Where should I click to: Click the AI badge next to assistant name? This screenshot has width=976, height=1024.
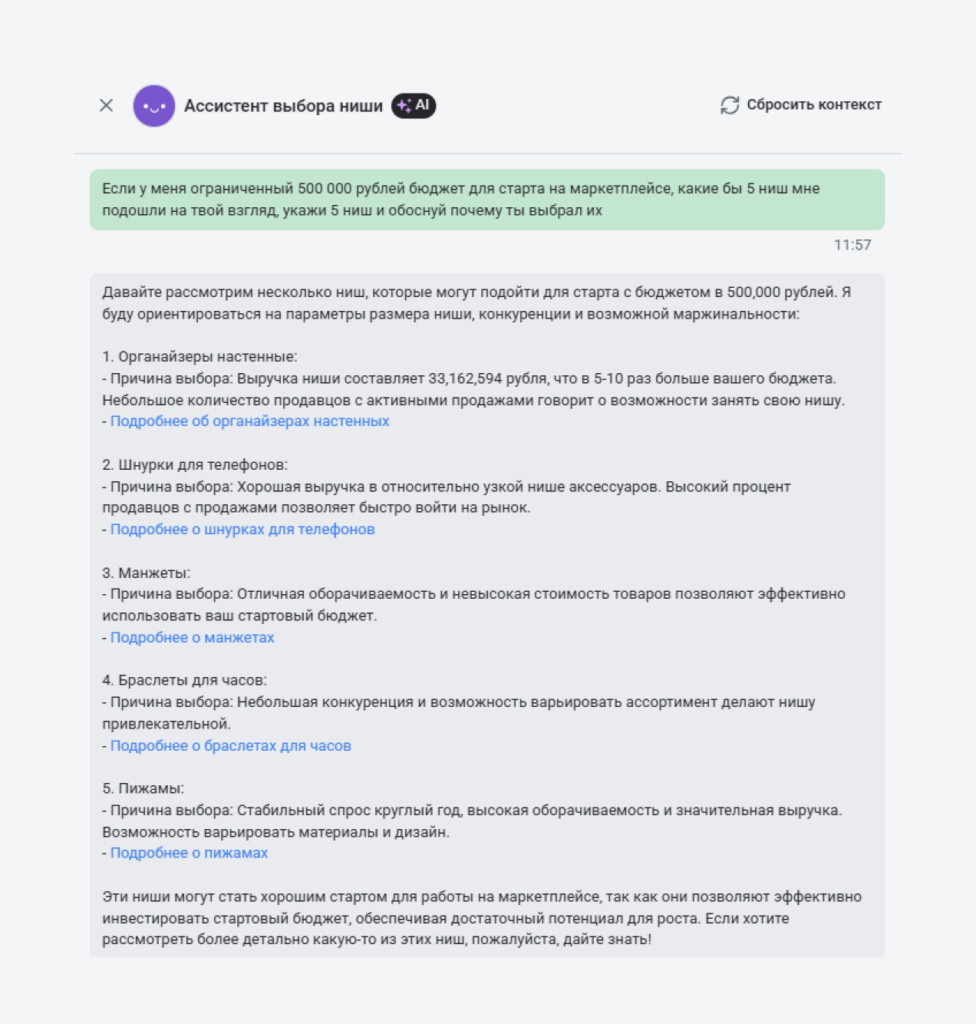(x=415, y=103)
